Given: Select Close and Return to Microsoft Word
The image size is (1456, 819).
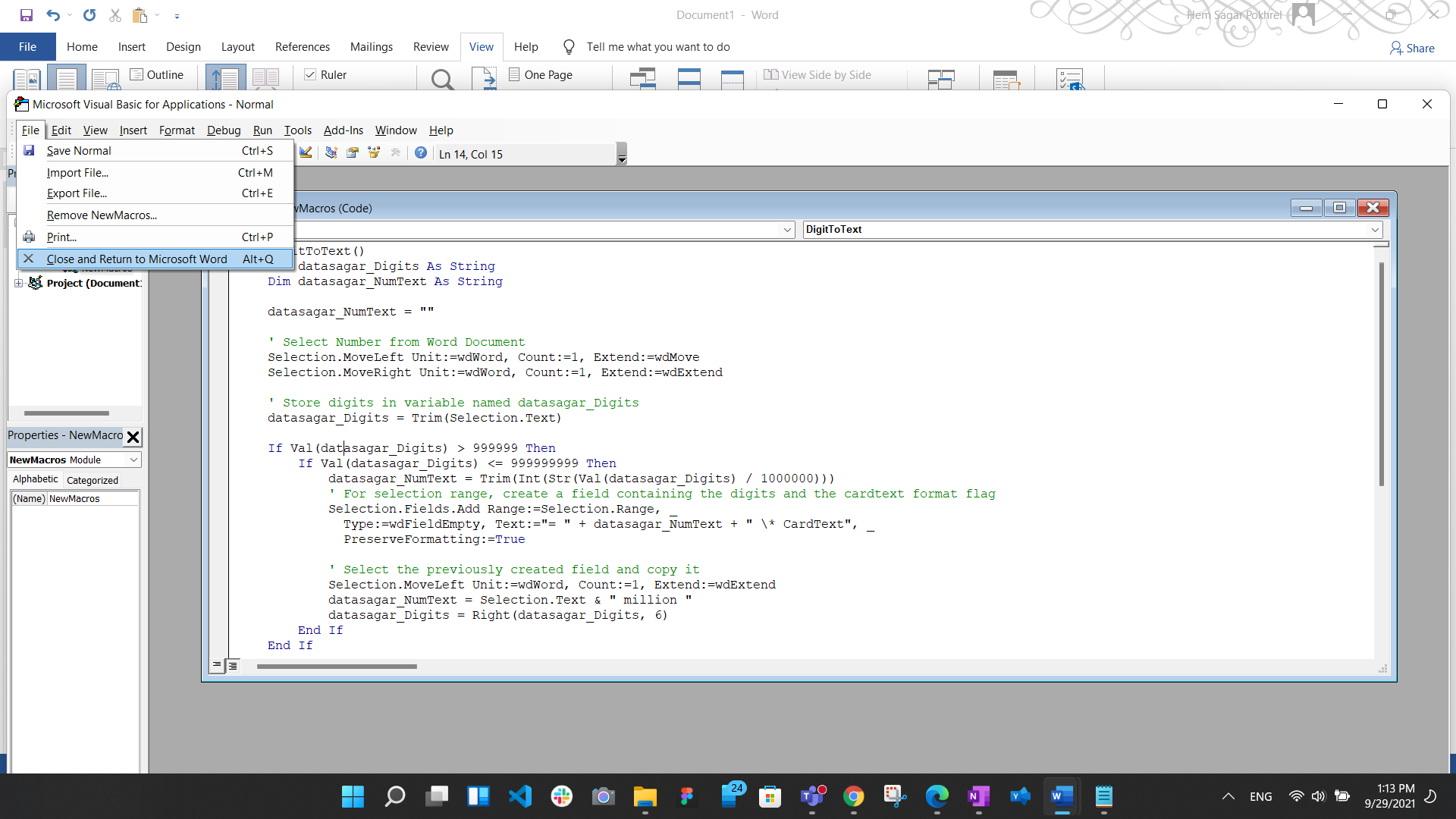Looking at the screenshot, I should click(155, 259).
